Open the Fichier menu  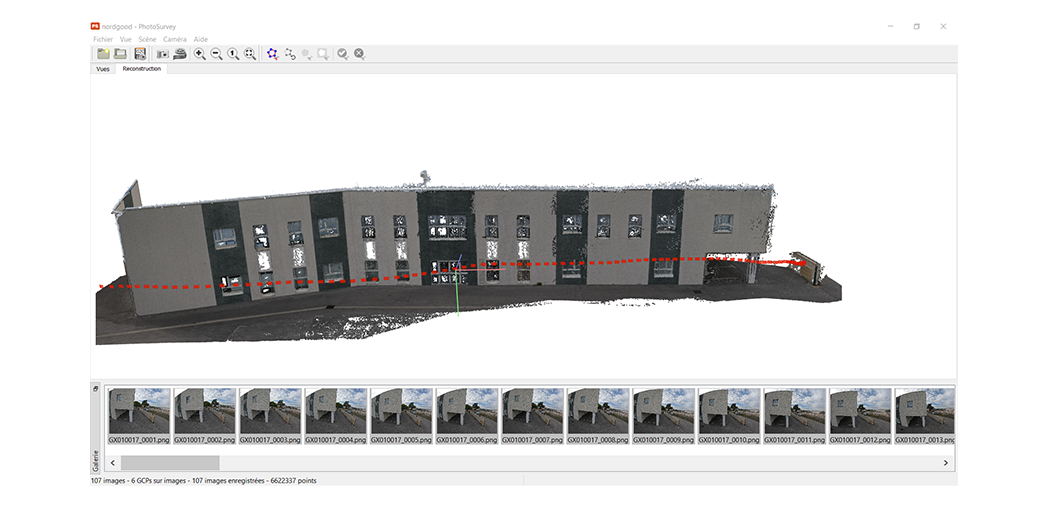click(103, 39)
